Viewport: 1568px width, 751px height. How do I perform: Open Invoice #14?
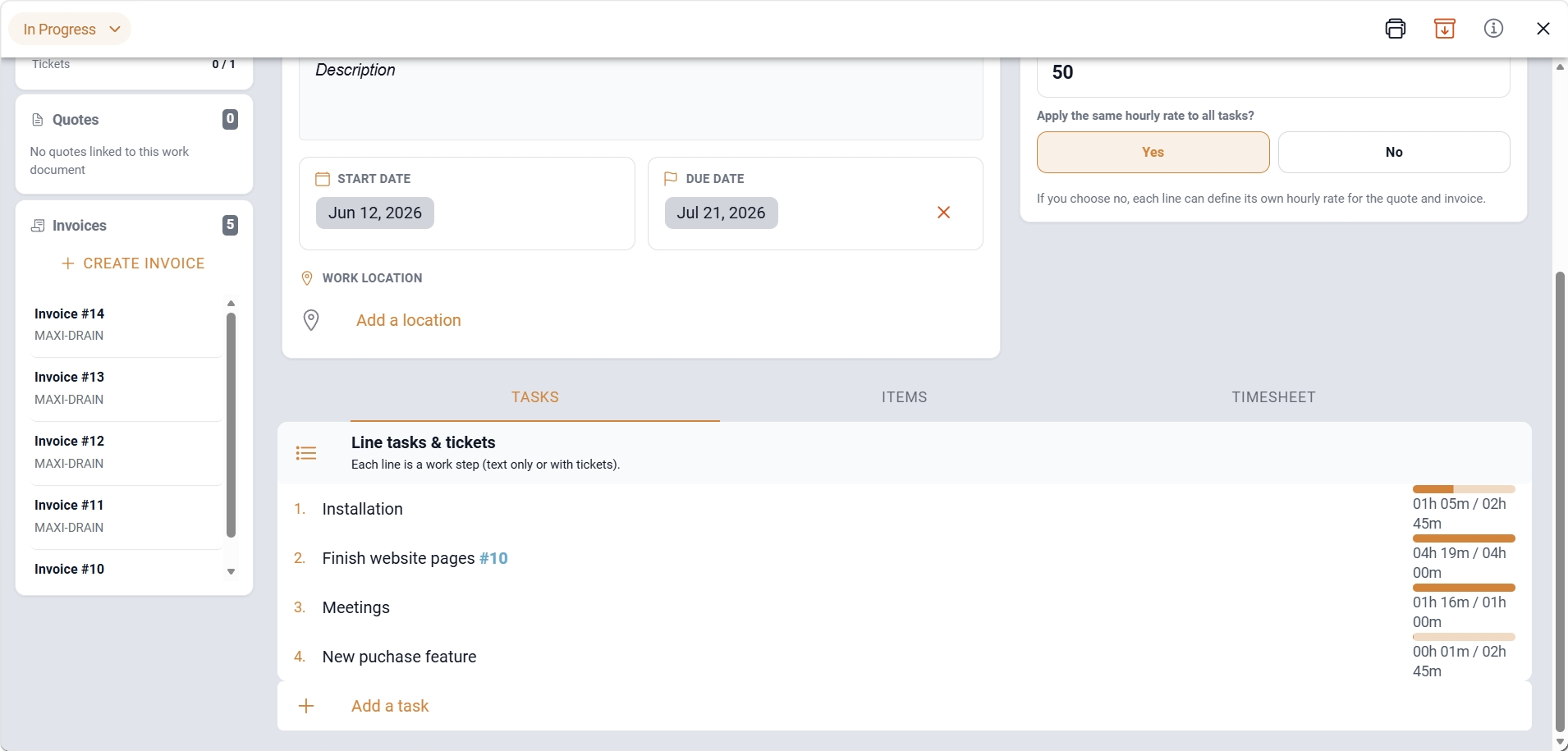point(126,325)
